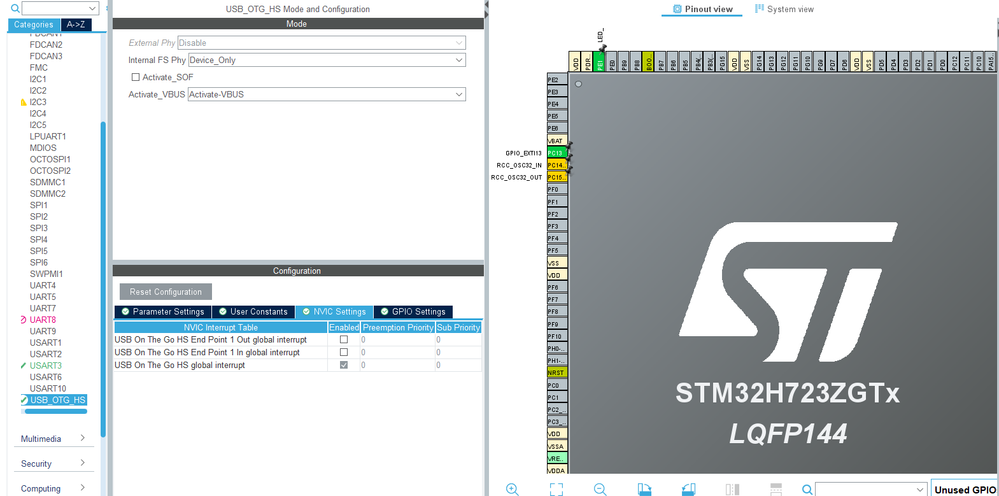Select the Categories tab
This screenshot has height=496, width=999.
point(34,25)
